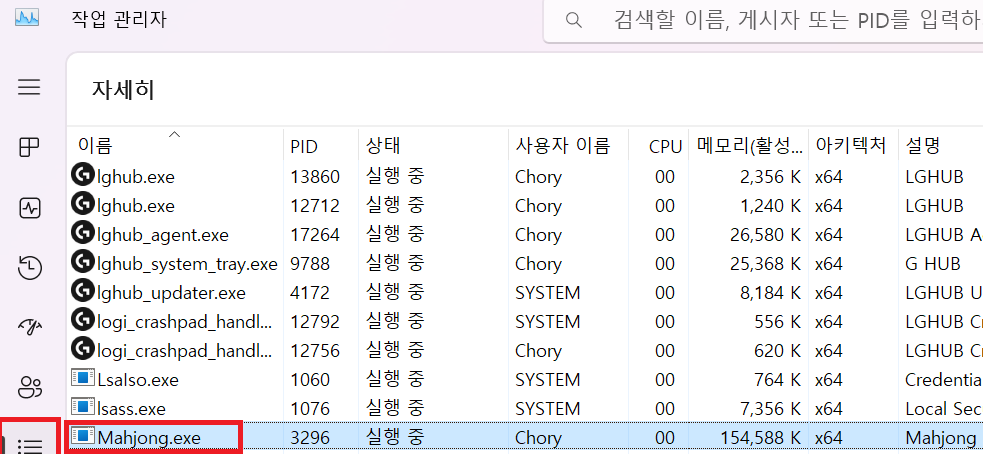Select the LsaIso.exe process
Viewport: 983px width, 454px height.
tap(525, 380)
